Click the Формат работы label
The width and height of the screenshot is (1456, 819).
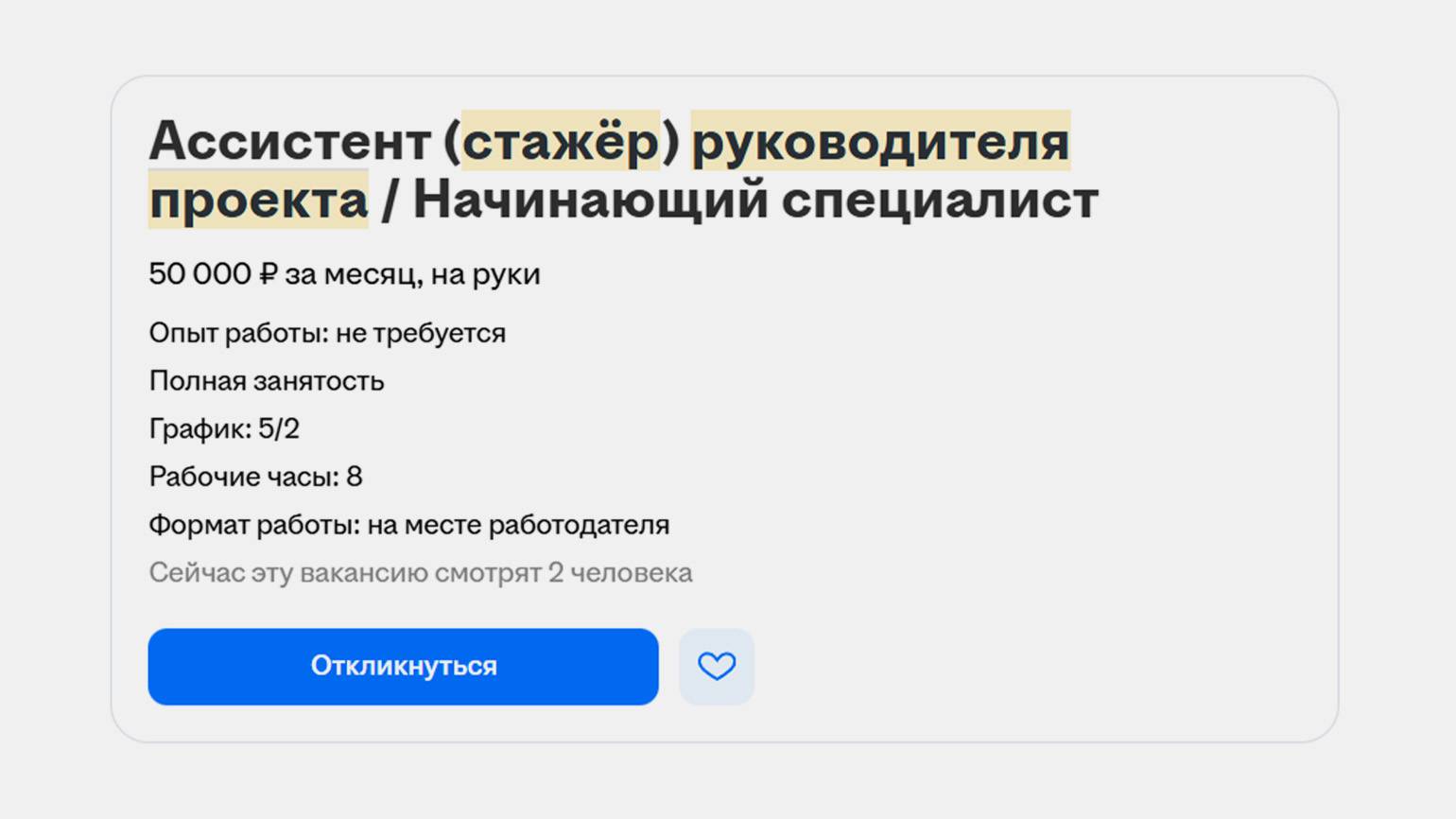coord(253,525)
